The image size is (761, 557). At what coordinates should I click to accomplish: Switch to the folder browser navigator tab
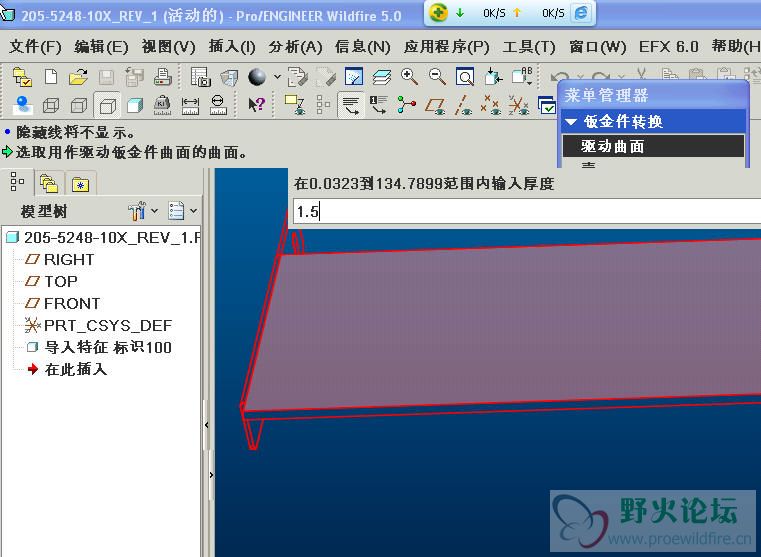[x=49, y=183]
